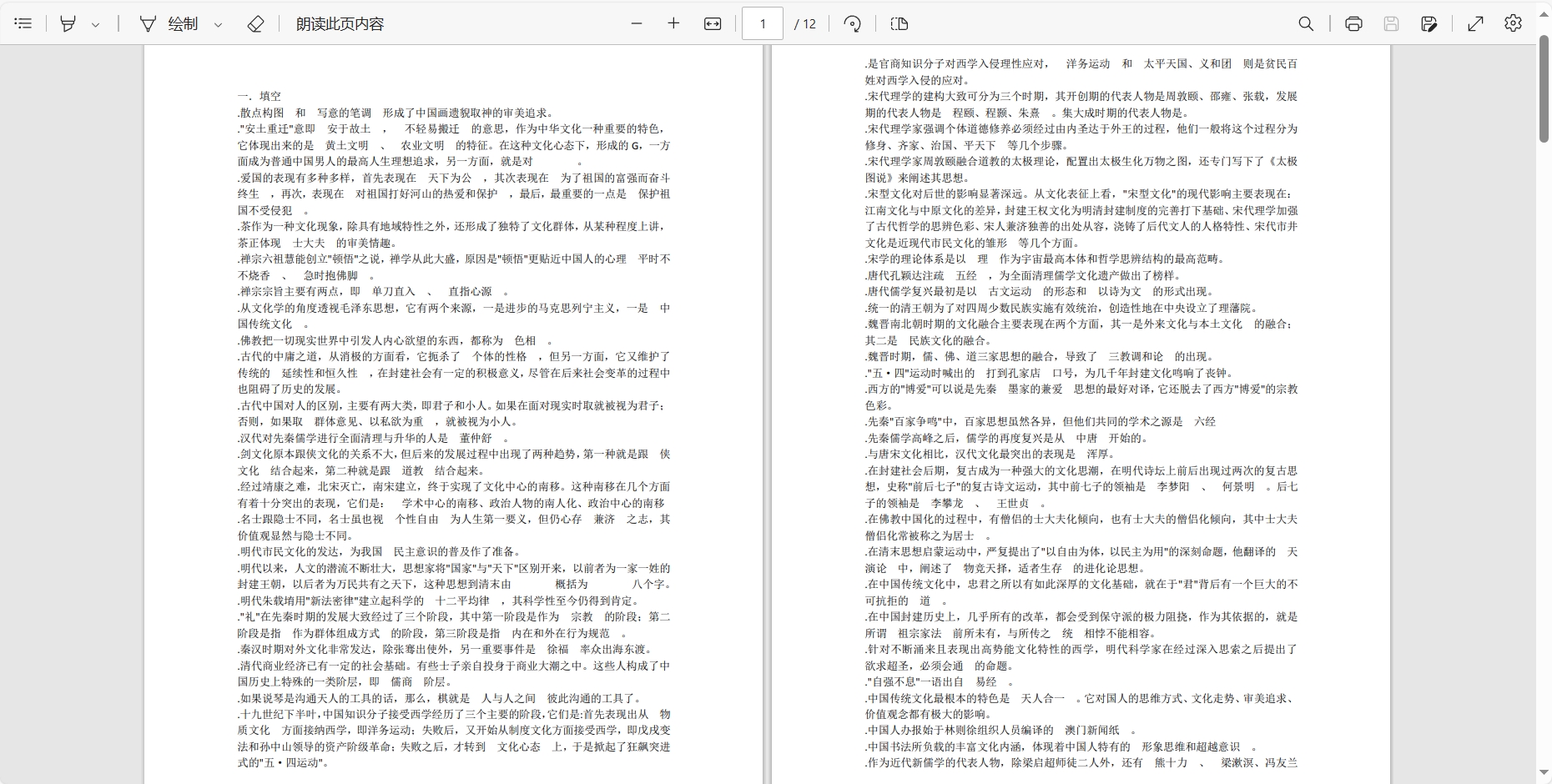The image size is (1552, 784).
Task: Toggle the fit to width icon
Action: (713, 23)
